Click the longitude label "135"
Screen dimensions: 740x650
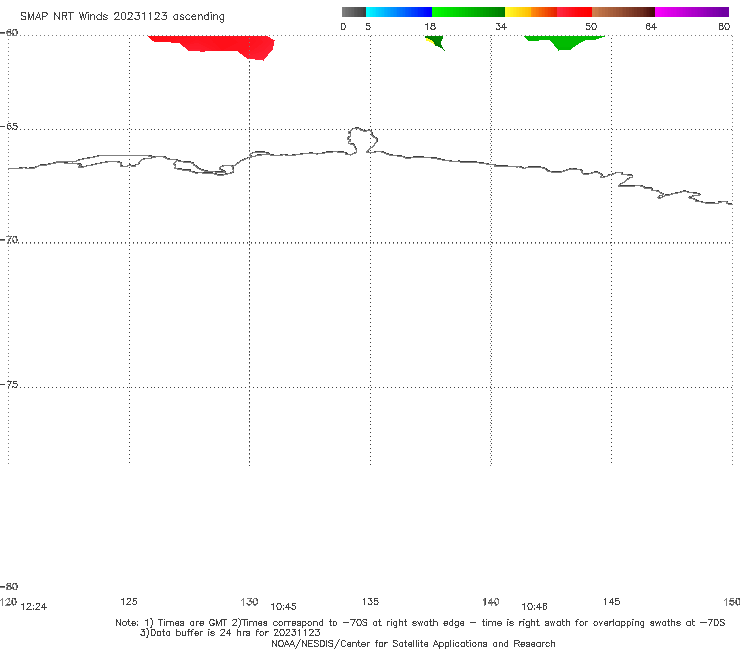(370, 601)
